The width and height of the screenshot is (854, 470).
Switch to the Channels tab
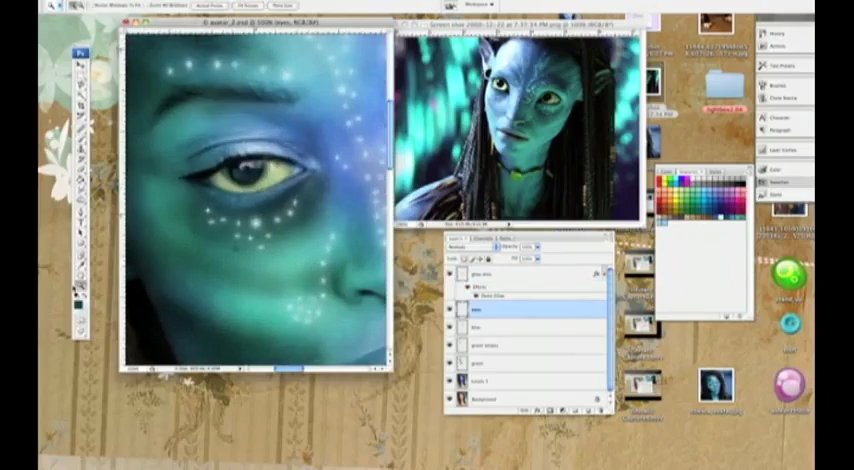[483, 239]
